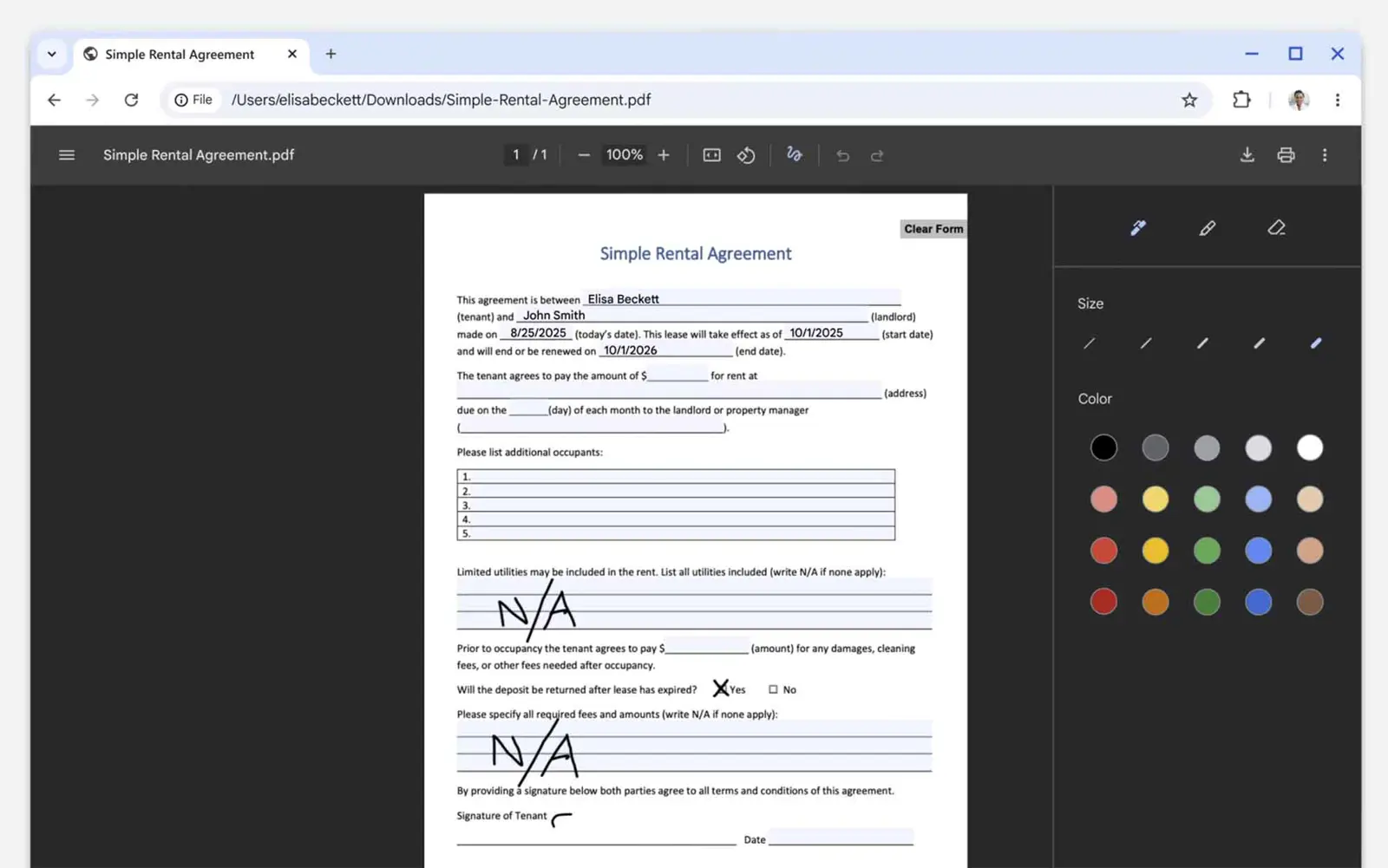Image resolution: width=1388 pixels, height=868 pixels.
Task: Open Chrome's three-dot menu
Action: 1338,100
